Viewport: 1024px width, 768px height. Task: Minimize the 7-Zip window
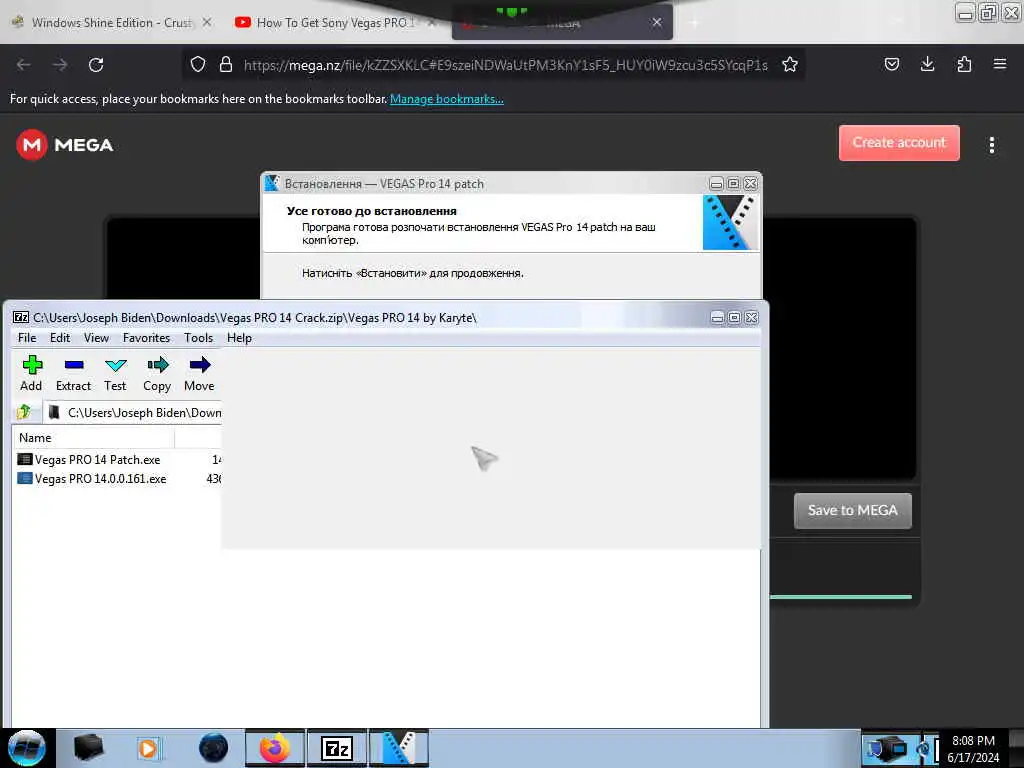[717, 317]
